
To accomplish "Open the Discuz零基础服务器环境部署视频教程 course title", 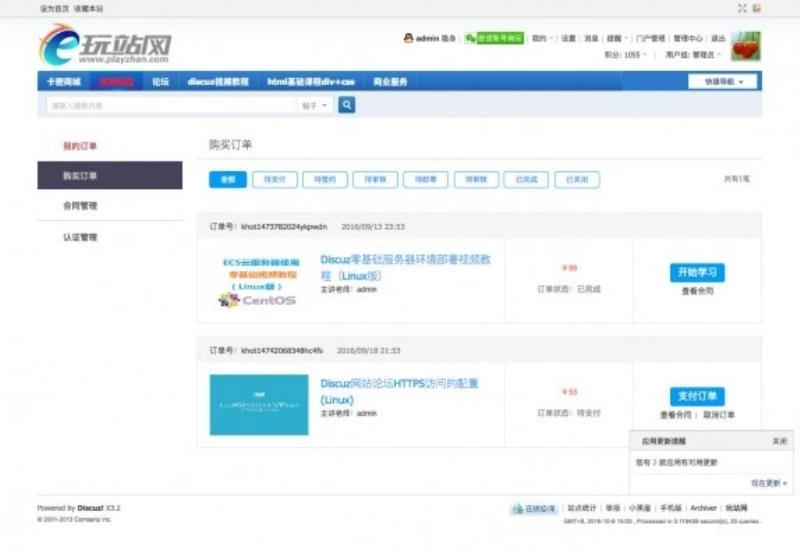I will 406,268.
